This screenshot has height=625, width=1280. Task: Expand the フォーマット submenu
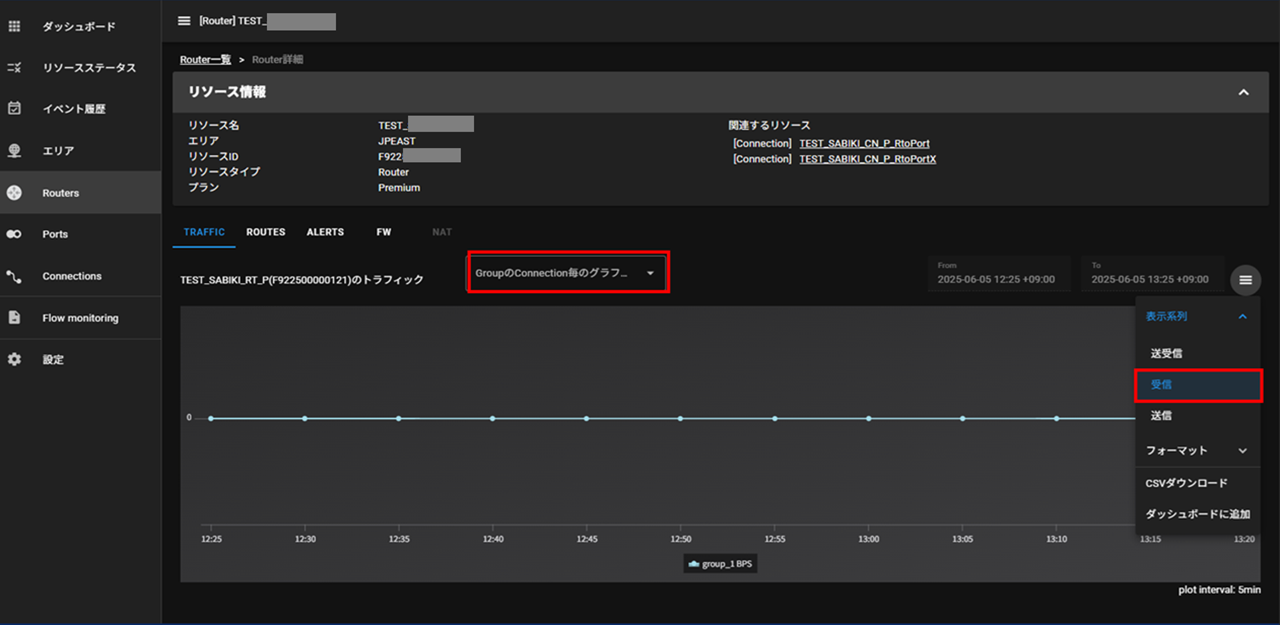tap(1197, 451)
